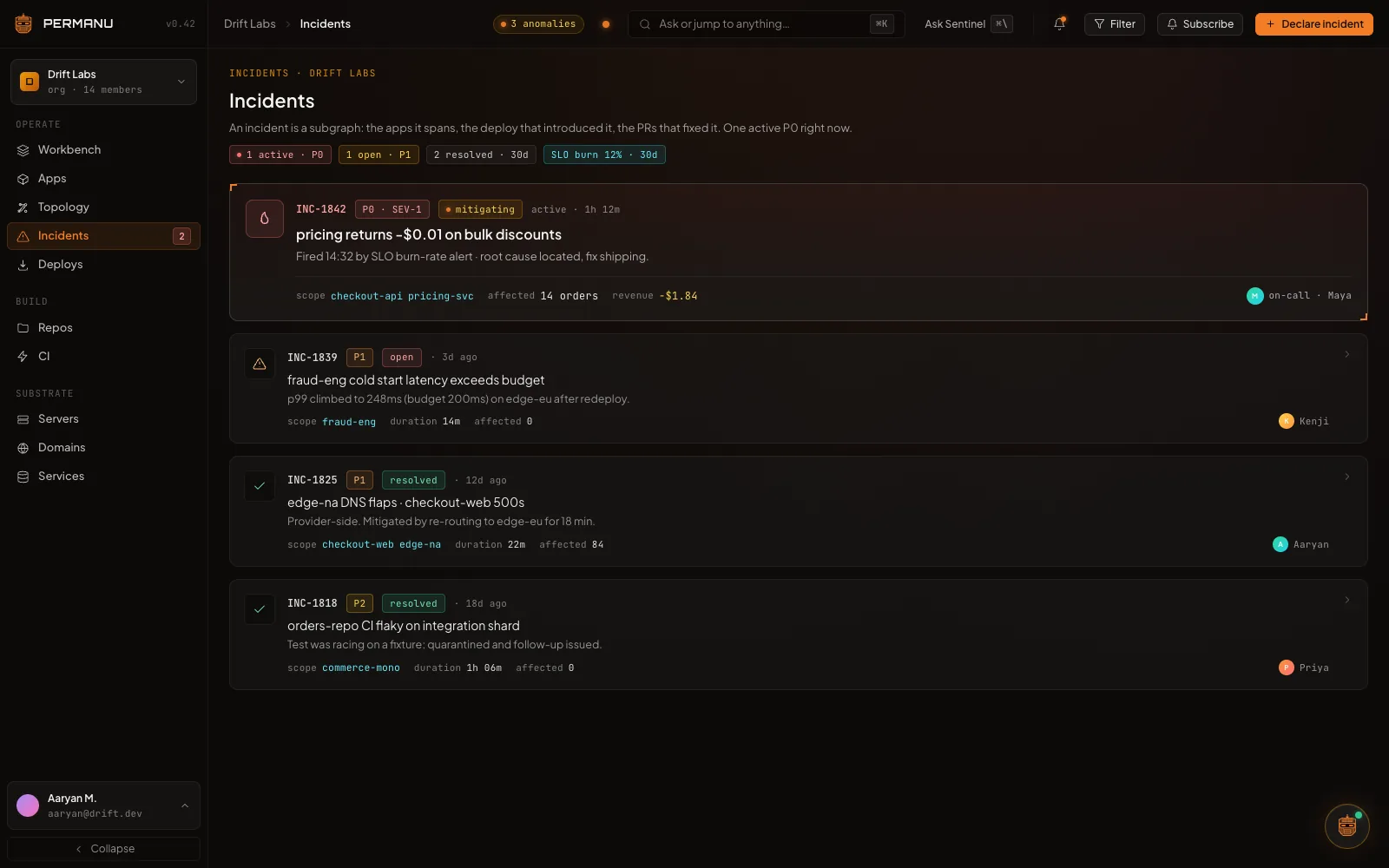This screenshot has height=868, width=1389.
Task: Click the Services database icon
Action: point(23,476)
